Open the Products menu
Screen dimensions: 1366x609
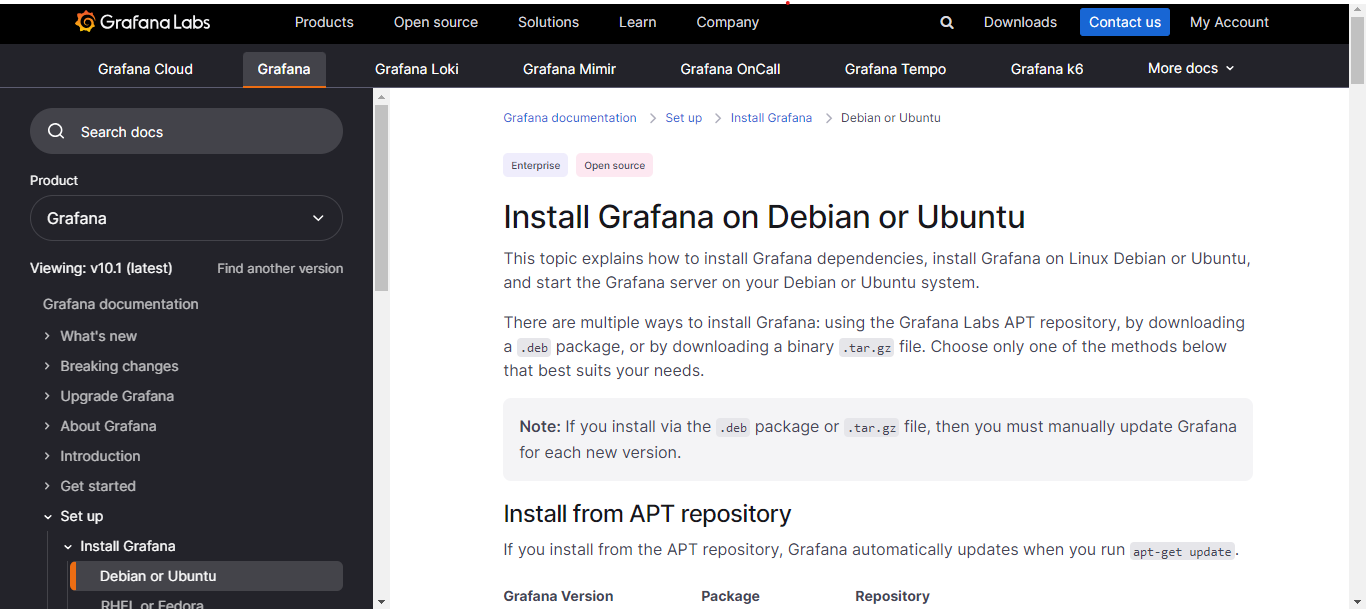pyautogui.click(x=324, y=22)
